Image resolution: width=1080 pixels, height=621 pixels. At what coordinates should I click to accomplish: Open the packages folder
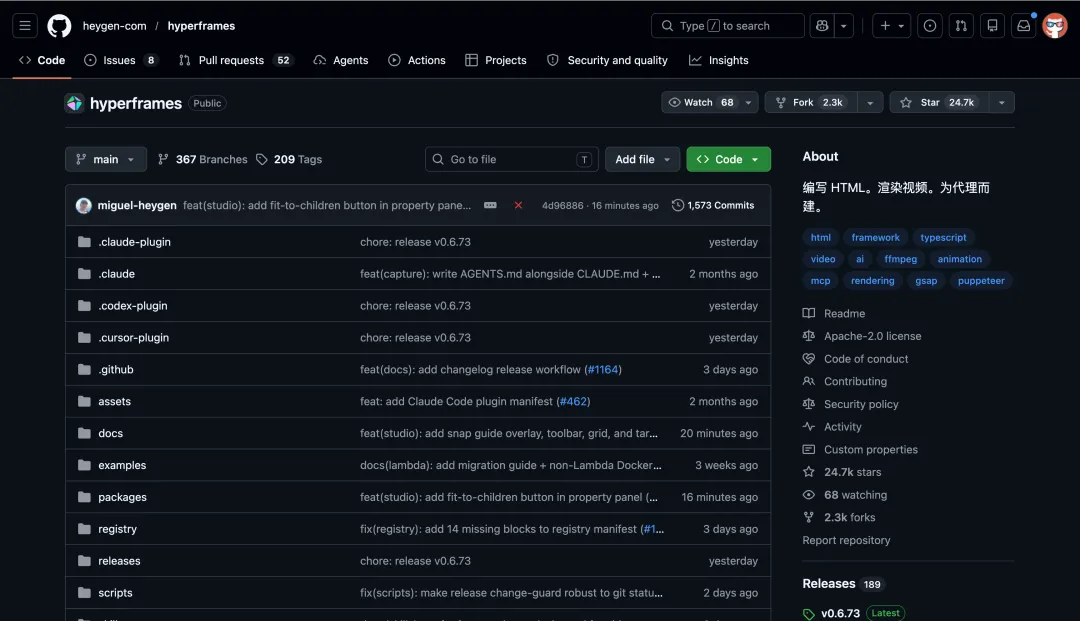pos(122,497)
